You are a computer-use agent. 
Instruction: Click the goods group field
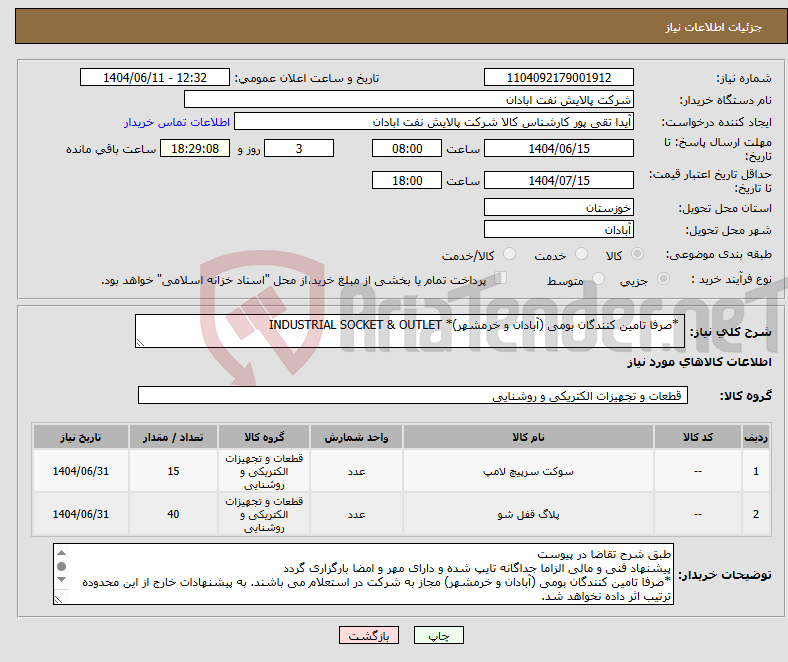(413, 395)
